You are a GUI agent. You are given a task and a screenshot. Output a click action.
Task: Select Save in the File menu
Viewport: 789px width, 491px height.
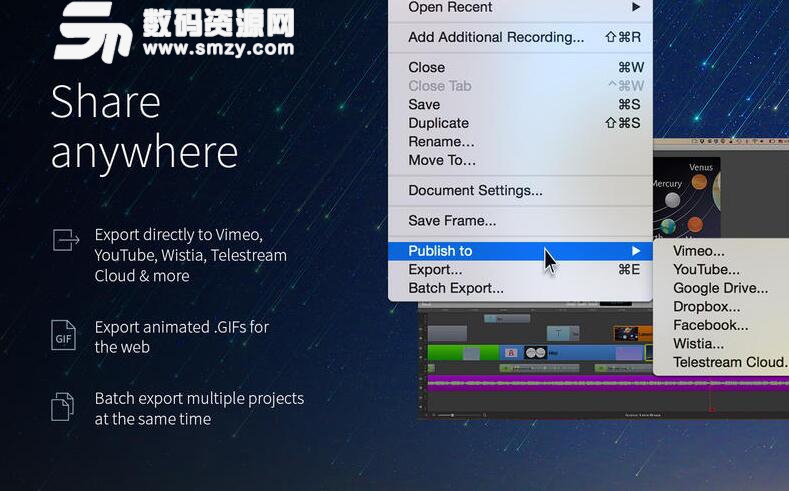(x=424, y=104)
